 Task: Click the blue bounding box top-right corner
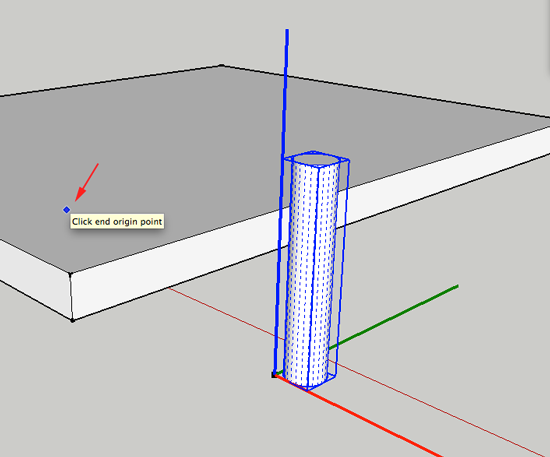(x=348, y=161)
